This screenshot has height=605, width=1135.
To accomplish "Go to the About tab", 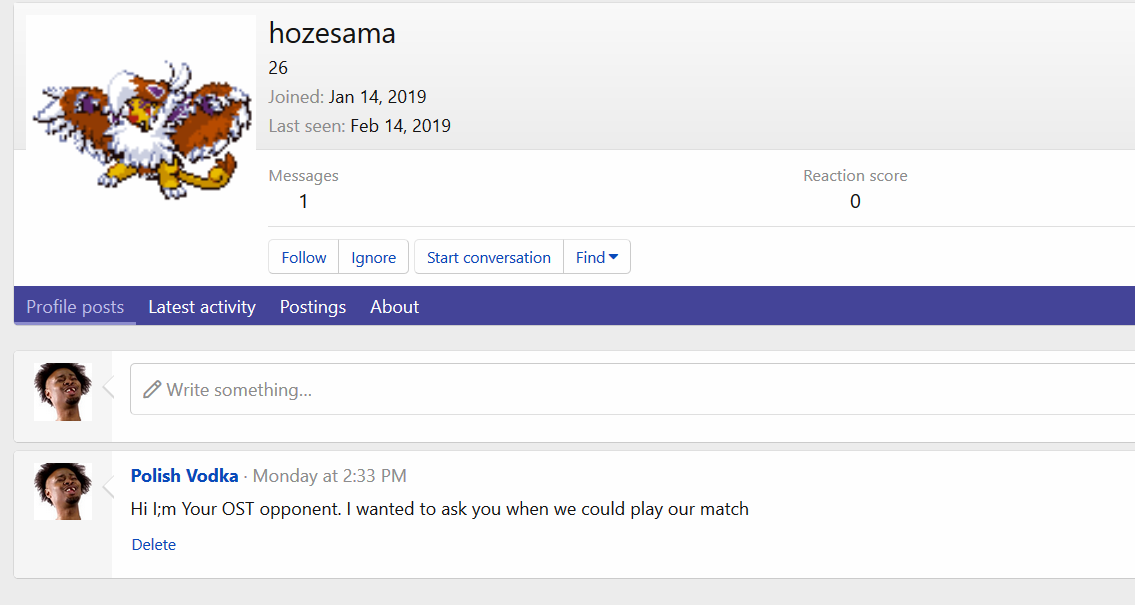I will [x=394, y=307].
